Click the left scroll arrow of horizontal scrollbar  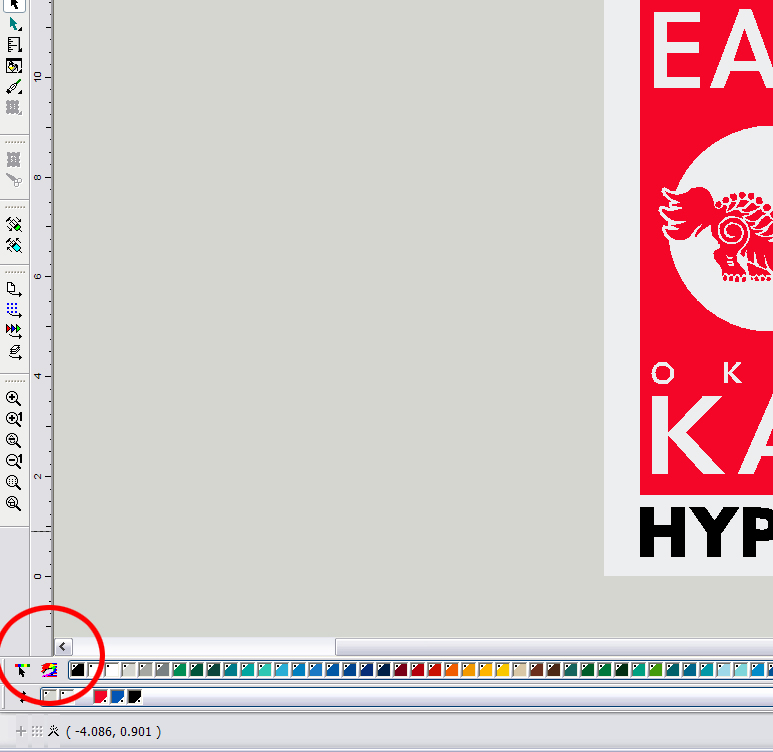click(x=63, y=646)
